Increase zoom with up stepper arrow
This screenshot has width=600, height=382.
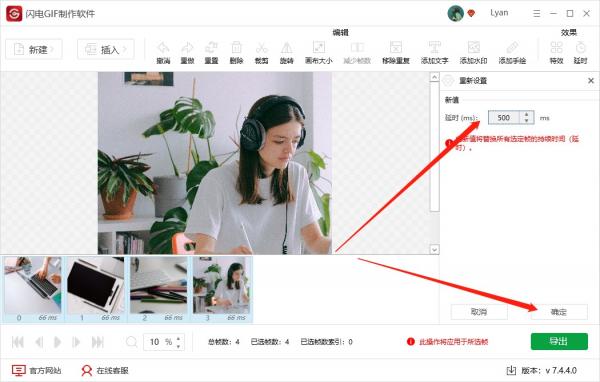[178, 338]
